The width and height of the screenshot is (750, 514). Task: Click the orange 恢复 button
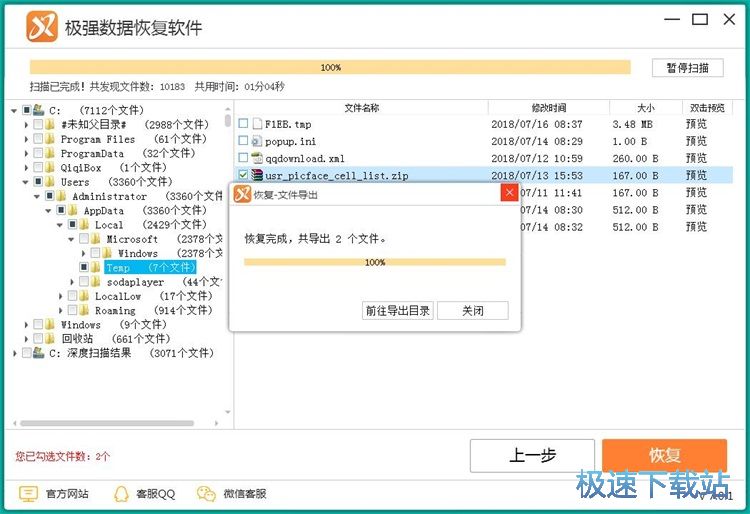pos(664,455)
